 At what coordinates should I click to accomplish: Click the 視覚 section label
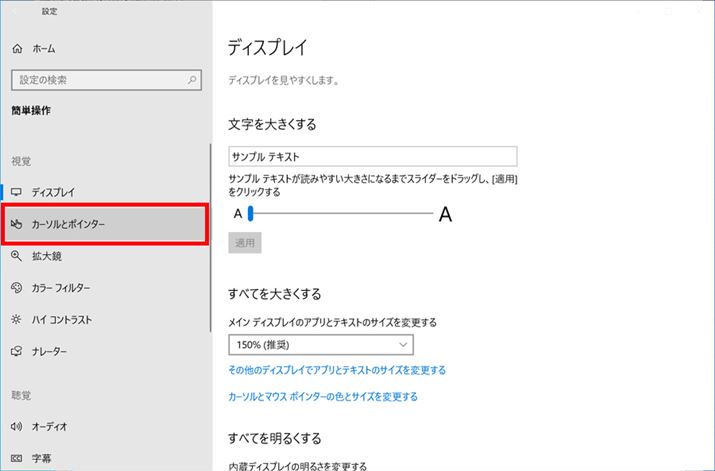[21, 161]
